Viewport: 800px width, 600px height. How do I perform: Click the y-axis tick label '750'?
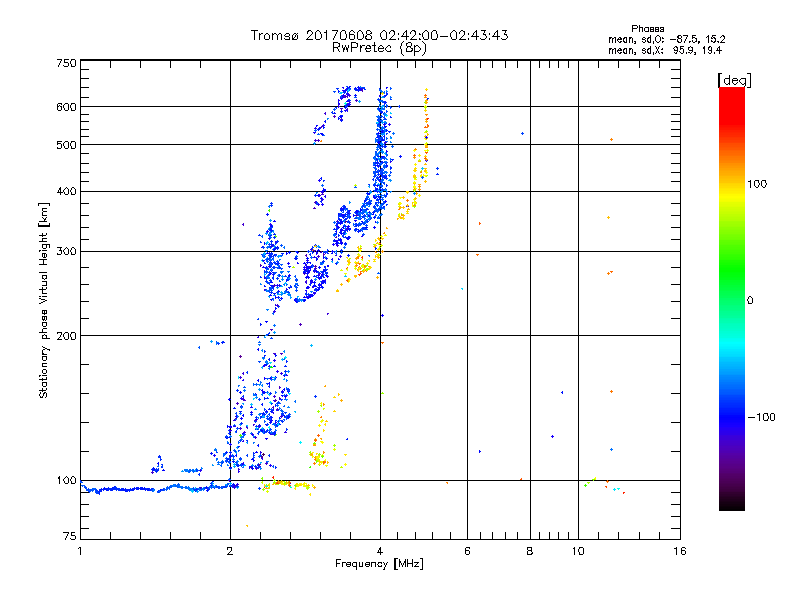pos(66,63)
